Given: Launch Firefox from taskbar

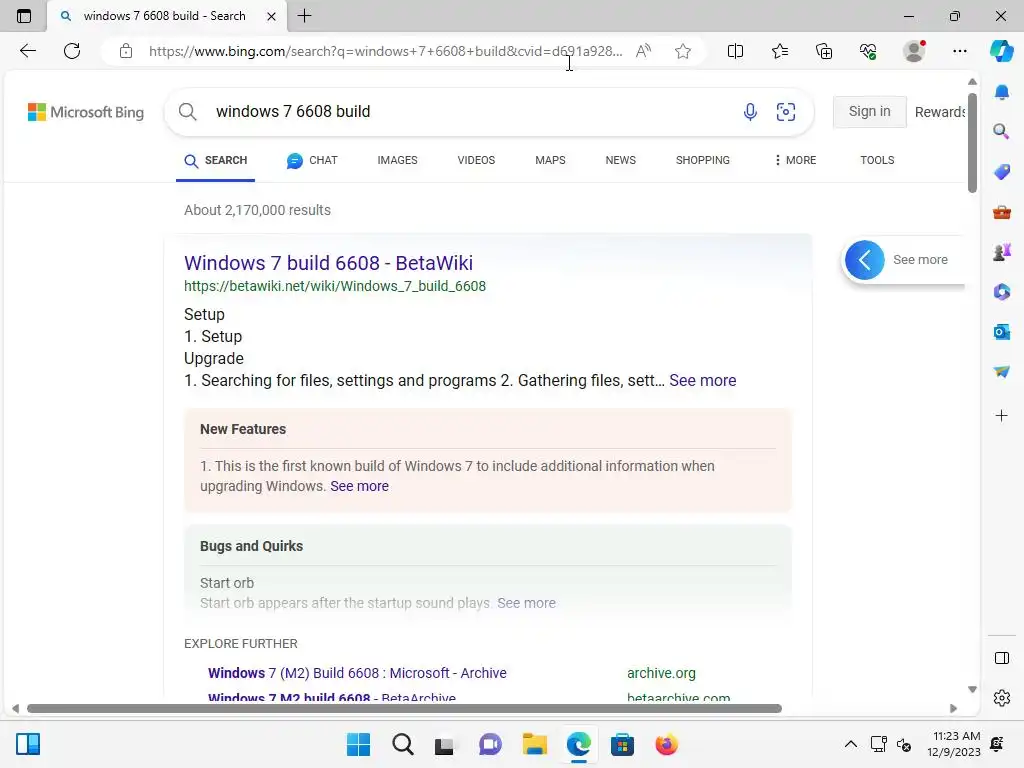Looking at the screenshot, I should point(666,744).
